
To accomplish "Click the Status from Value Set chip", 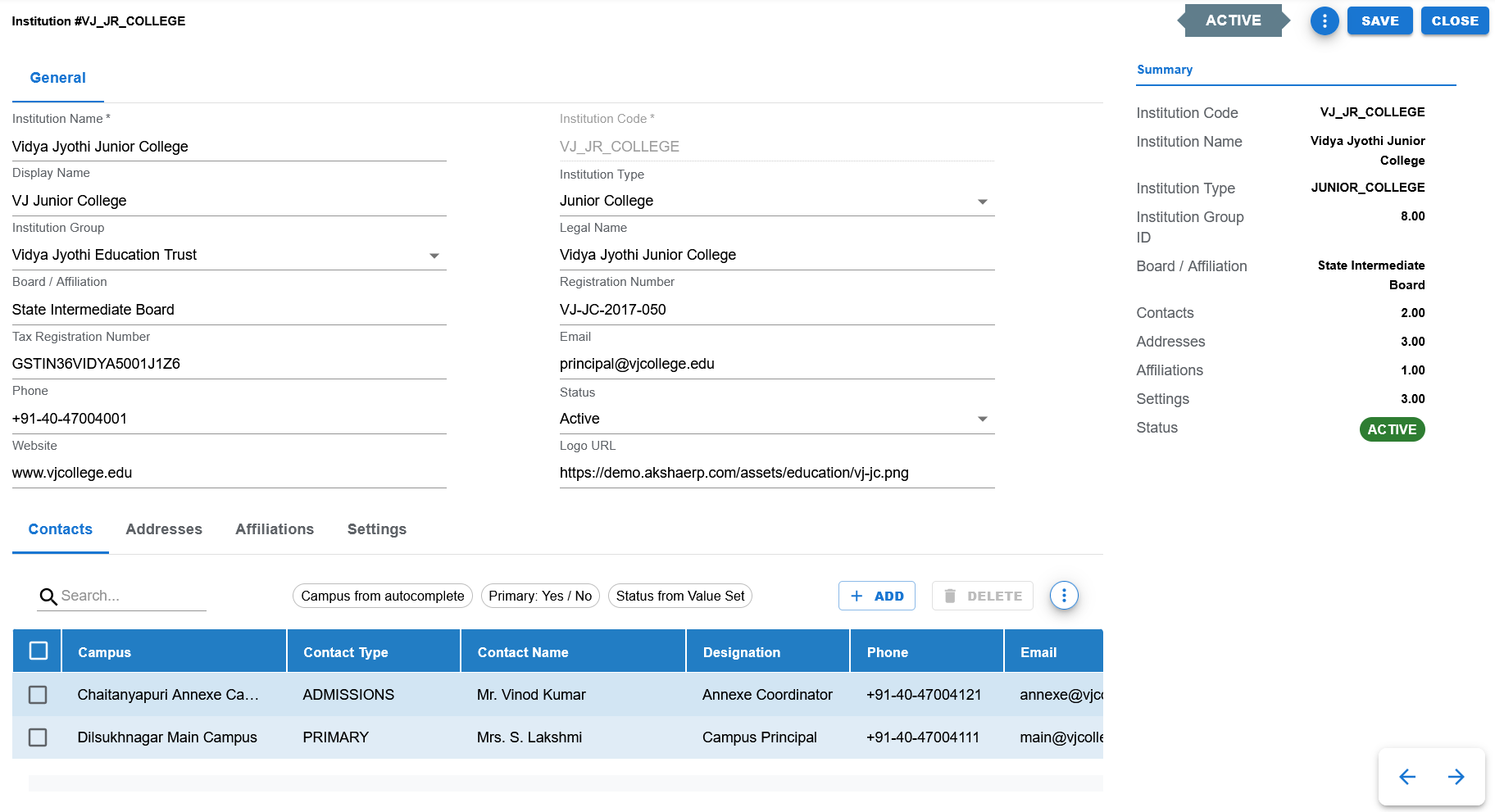I will pos(680,596).
